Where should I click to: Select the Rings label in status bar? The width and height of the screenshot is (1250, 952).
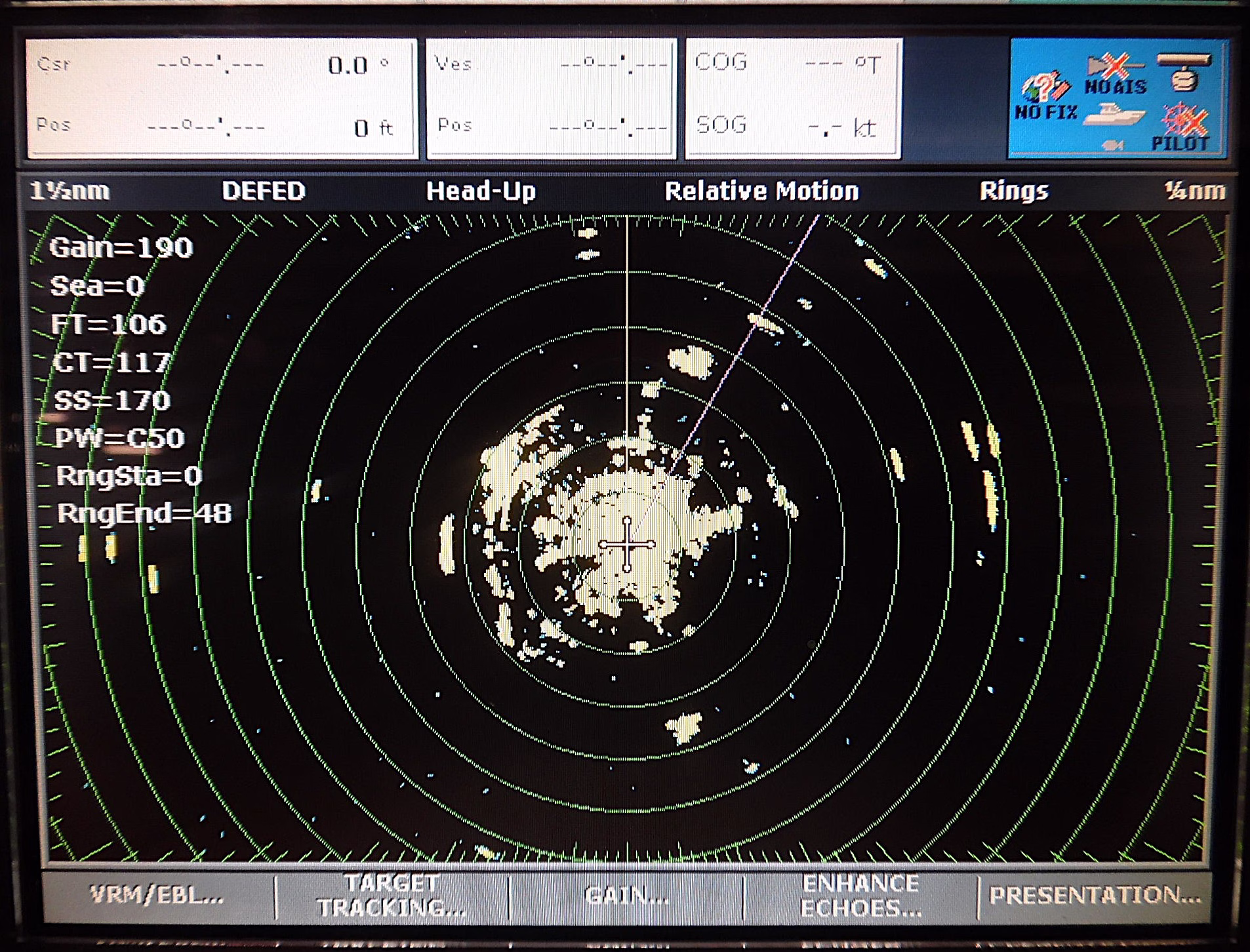(1014, 191)
